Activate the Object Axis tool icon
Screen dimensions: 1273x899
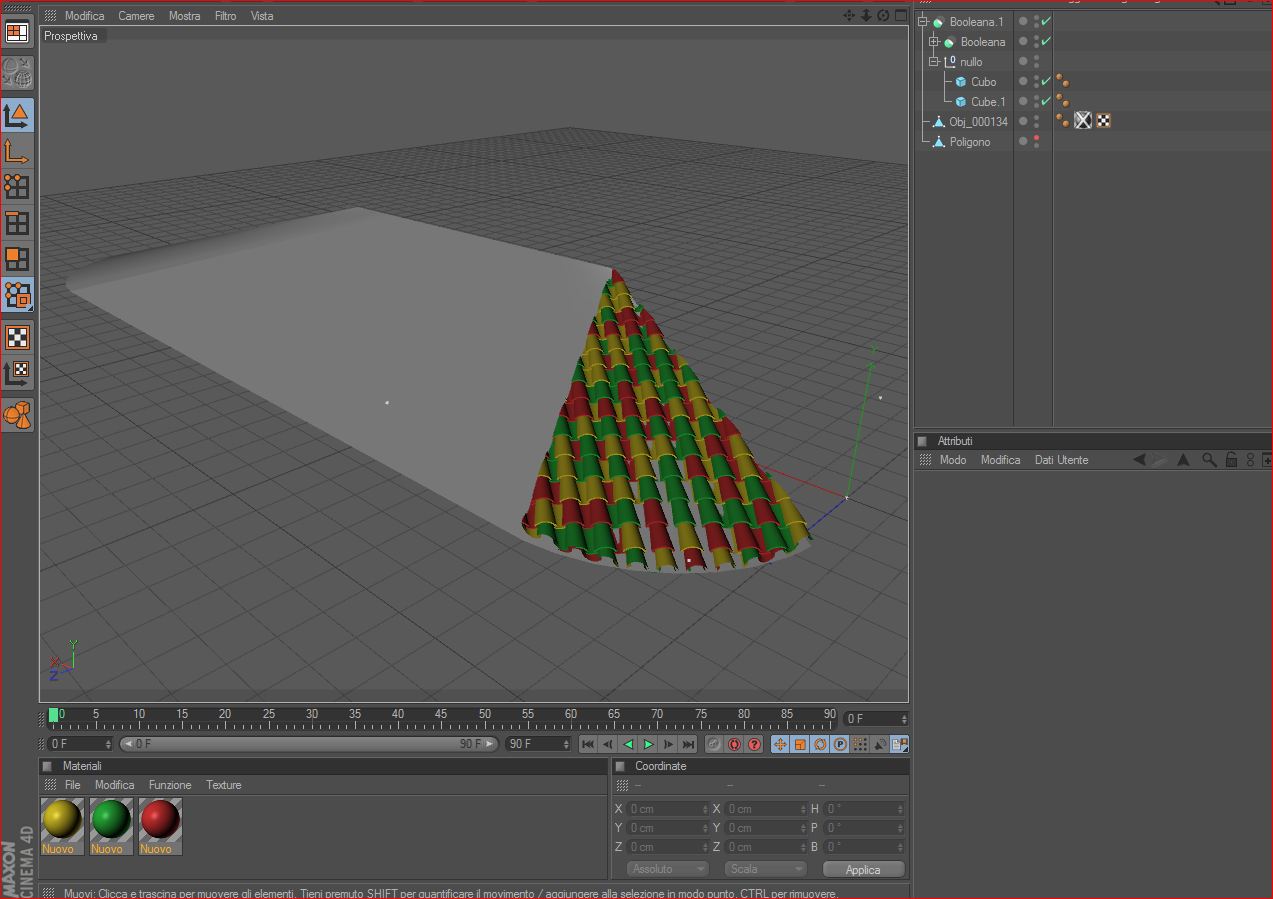point(17,151)
